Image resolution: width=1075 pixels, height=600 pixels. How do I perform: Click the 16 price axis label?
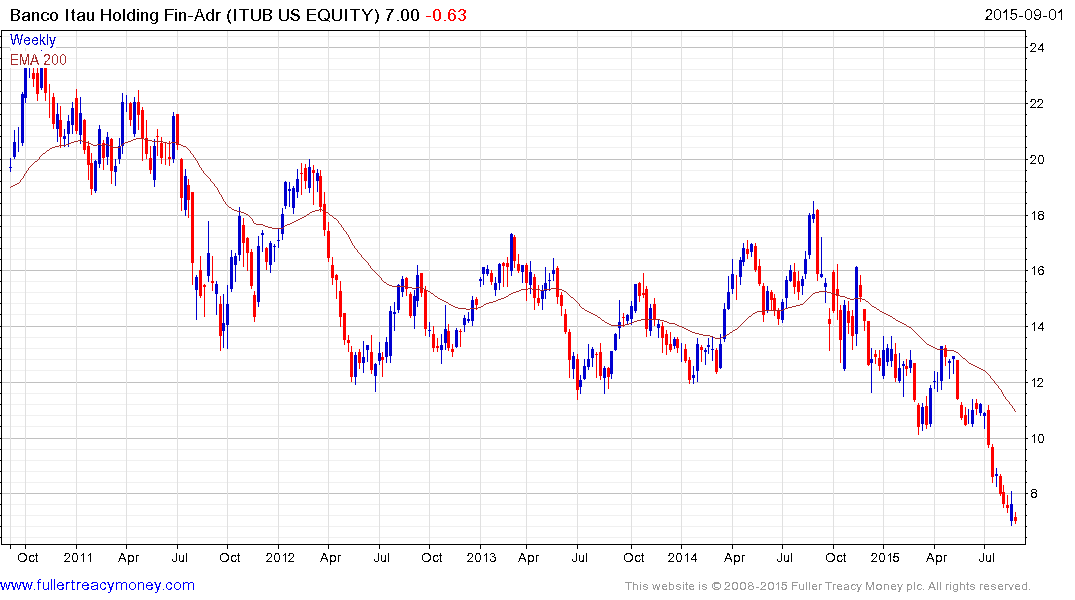(1037, 271)
